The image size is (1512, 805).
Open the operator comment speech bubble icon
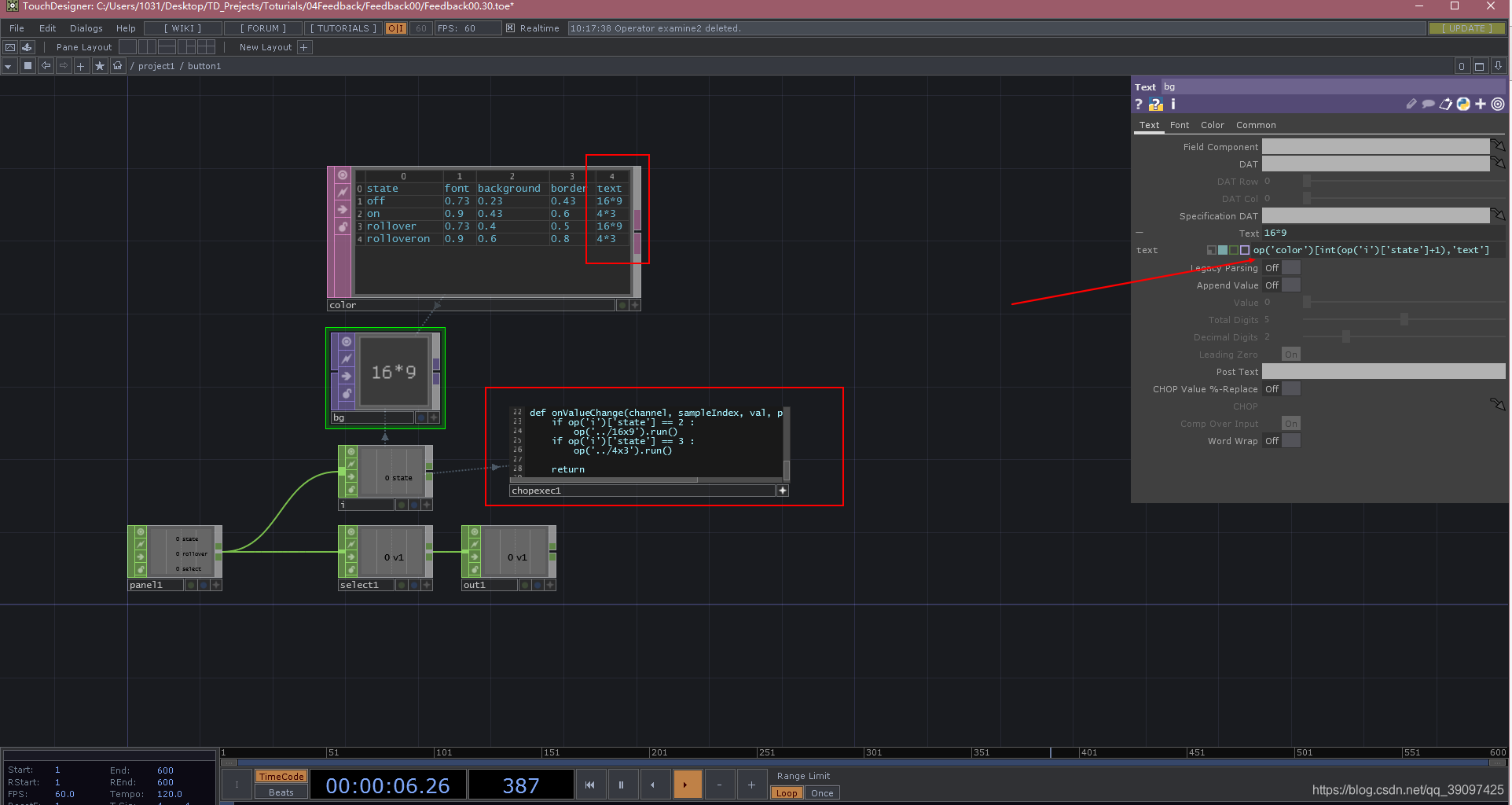click(x=1428, y=104)
